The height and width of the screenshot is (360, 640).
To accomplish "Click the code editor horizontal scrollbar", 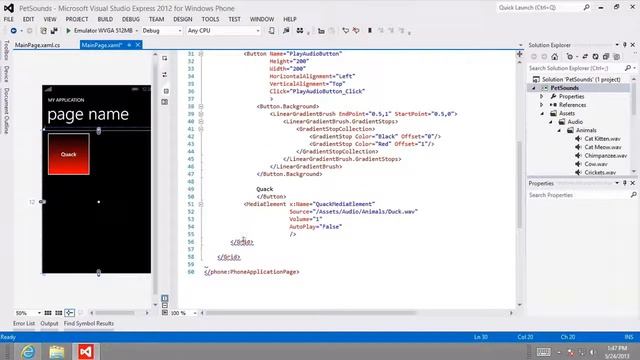I will (311, 313).
